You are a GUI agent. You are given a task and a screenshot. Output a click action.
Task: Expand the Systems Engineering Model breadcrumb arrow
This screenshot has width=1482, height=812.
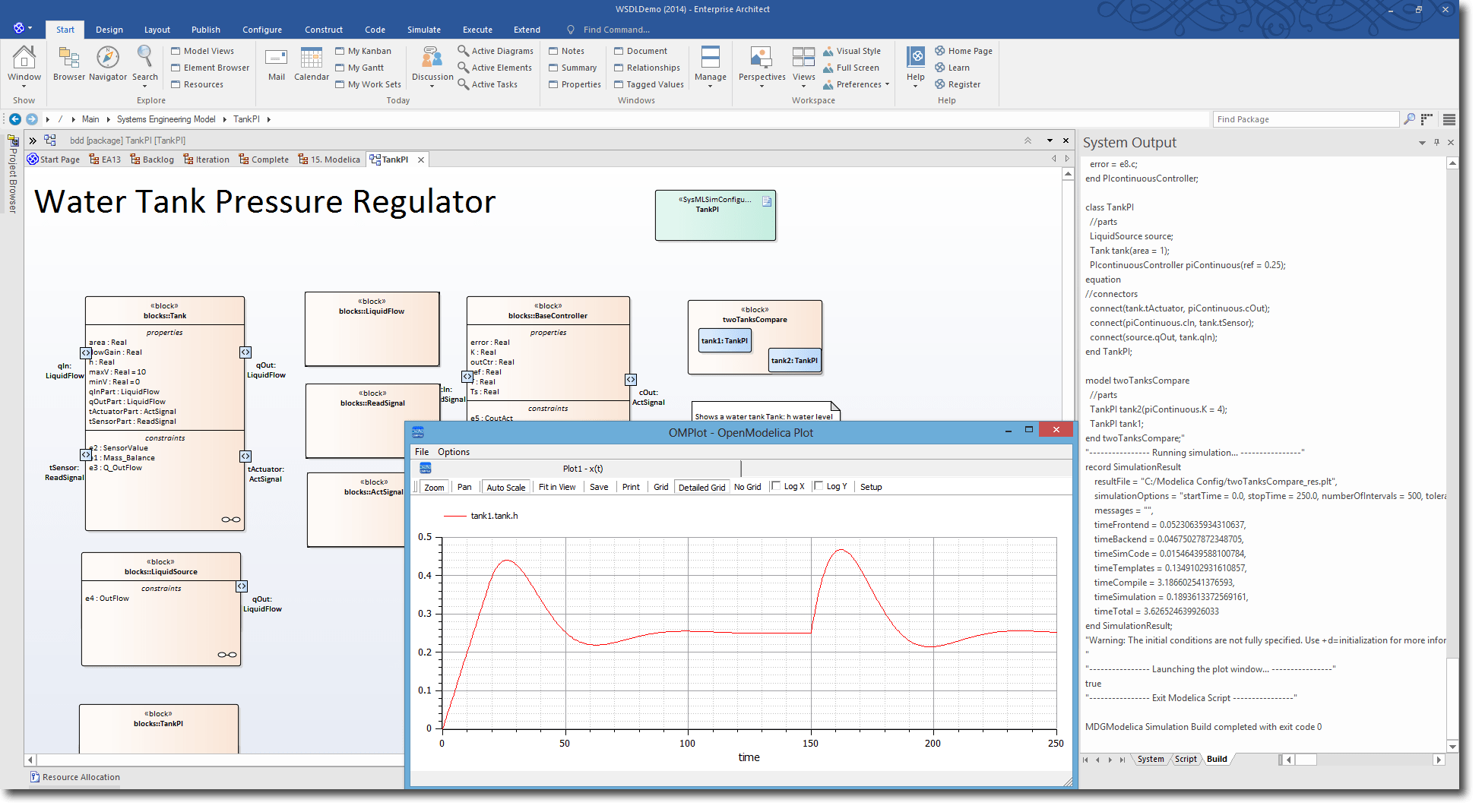click(x=225, y=119)
